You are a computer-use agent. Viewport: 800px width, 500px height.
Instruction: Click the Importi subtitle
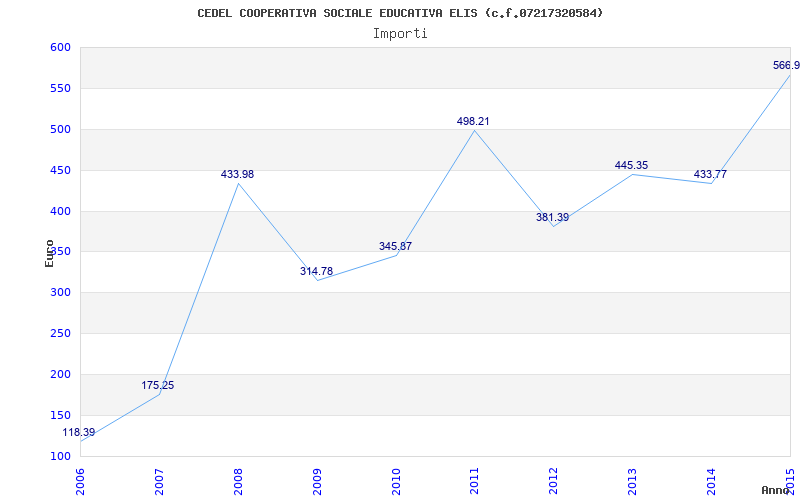(400, 34)
